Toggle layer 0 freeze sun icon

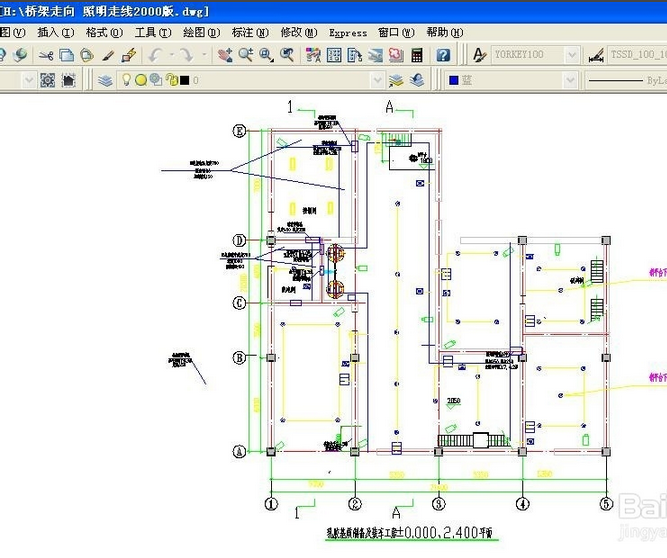[141, 80]
